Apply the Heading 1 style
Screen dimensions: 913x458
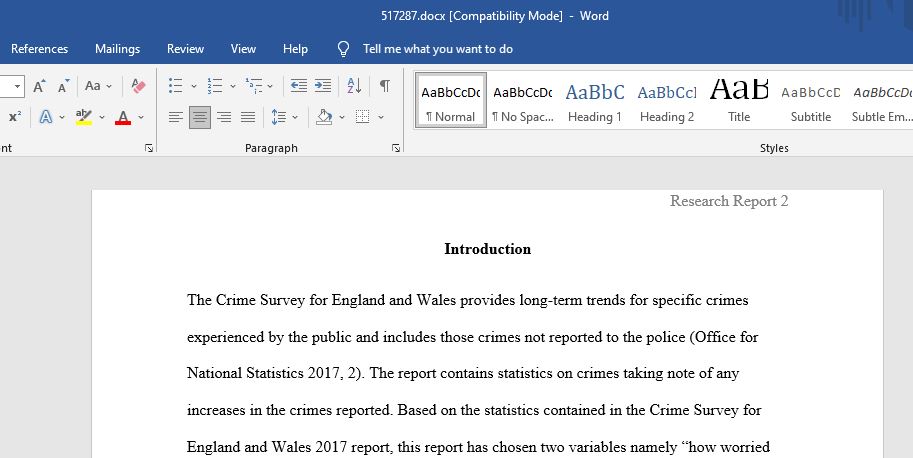(594, 100)
